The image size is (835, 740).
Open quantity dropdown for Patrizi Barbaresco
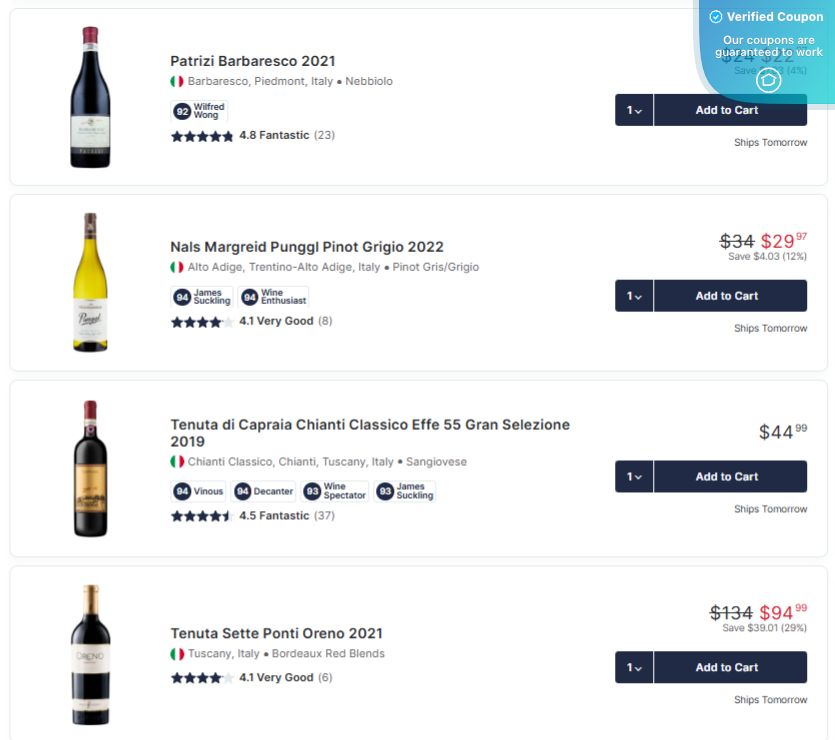click(633, 110)
